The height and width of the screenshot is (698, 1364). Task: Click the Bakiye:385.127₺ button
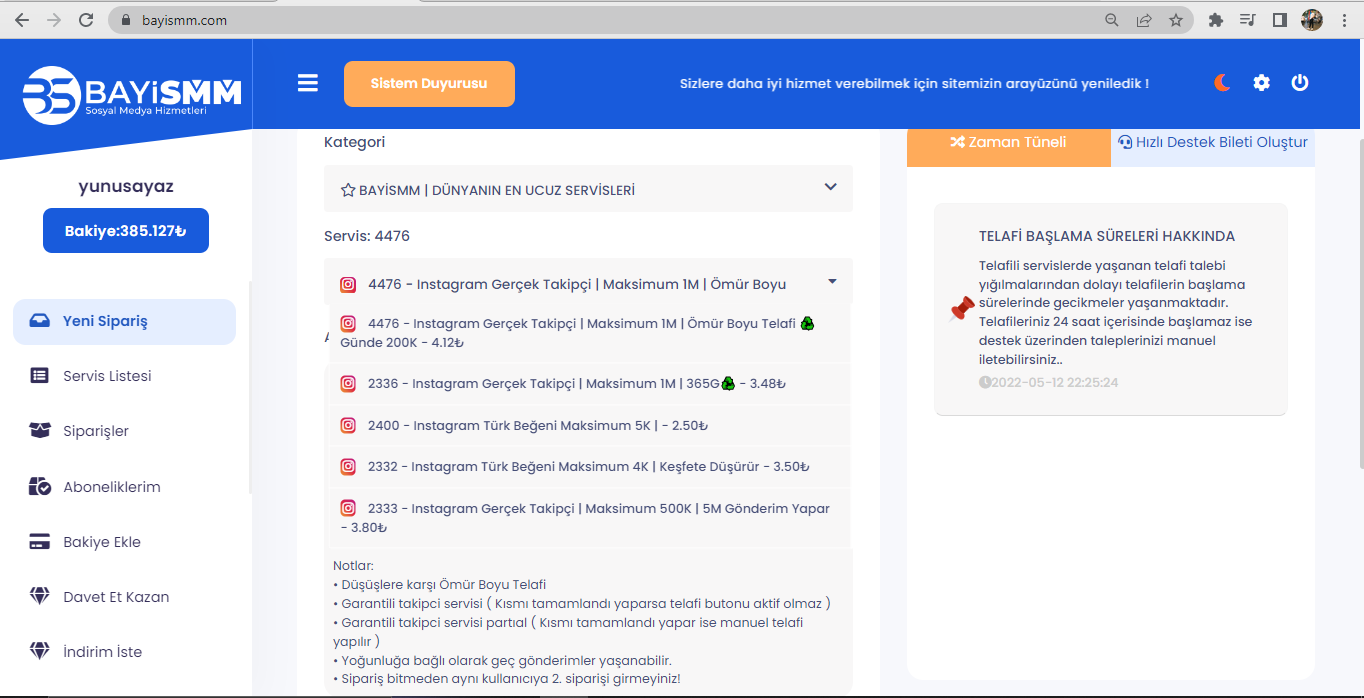[126, 230]
